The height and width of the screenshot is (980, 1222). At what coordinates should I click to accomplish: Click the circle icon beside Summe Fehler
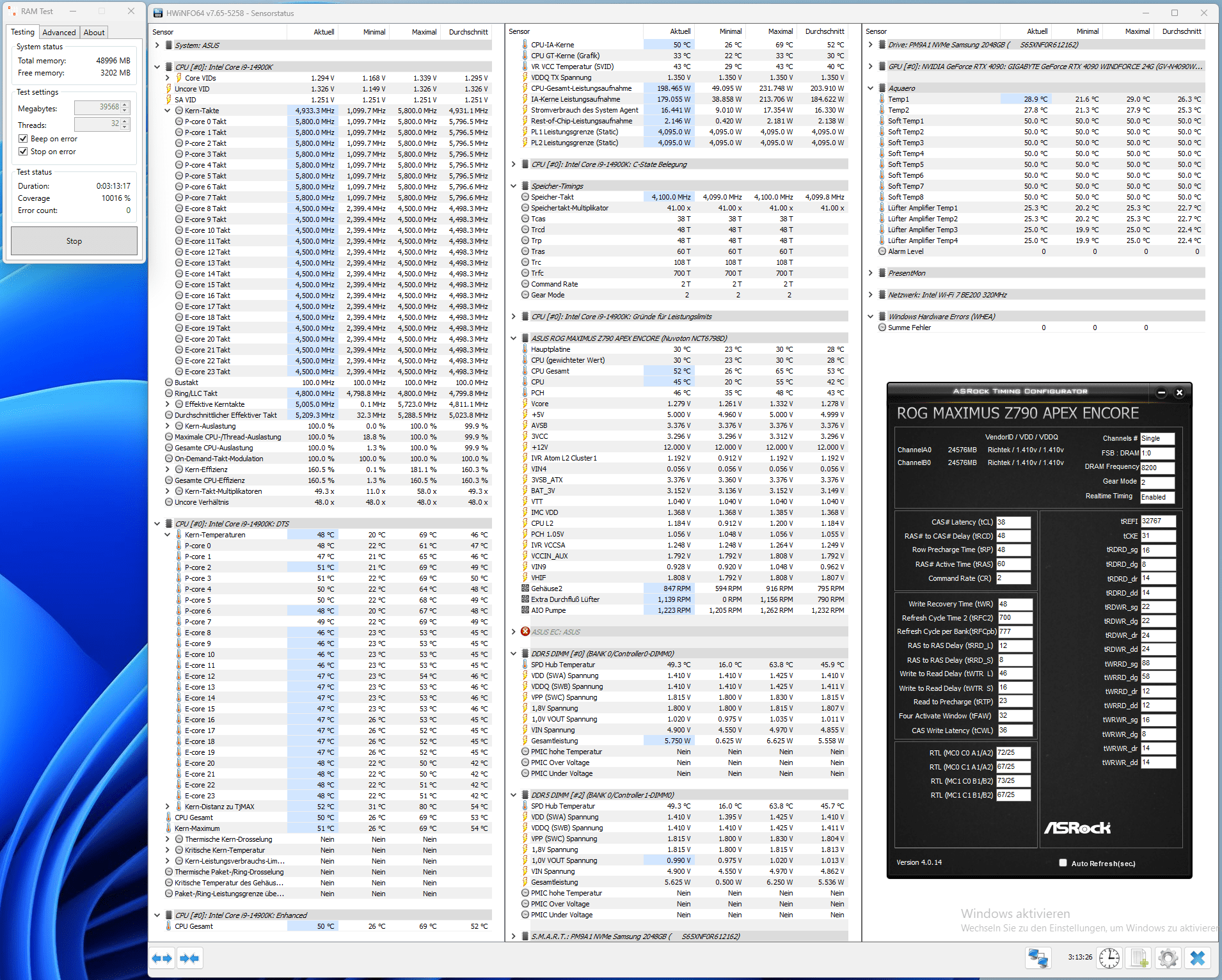[882, 328]
